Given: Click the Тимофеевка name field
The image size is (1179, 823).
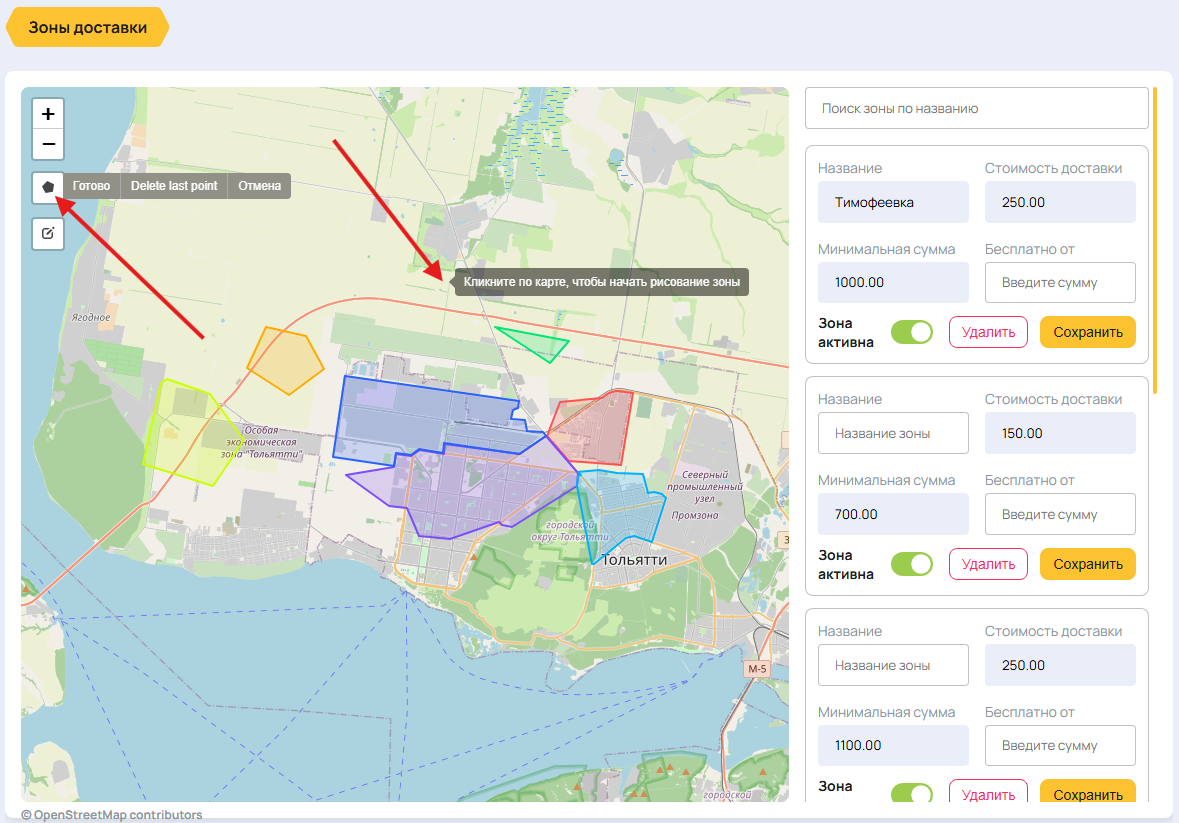Looking at the screenshot, I should [x=893, y=202].
